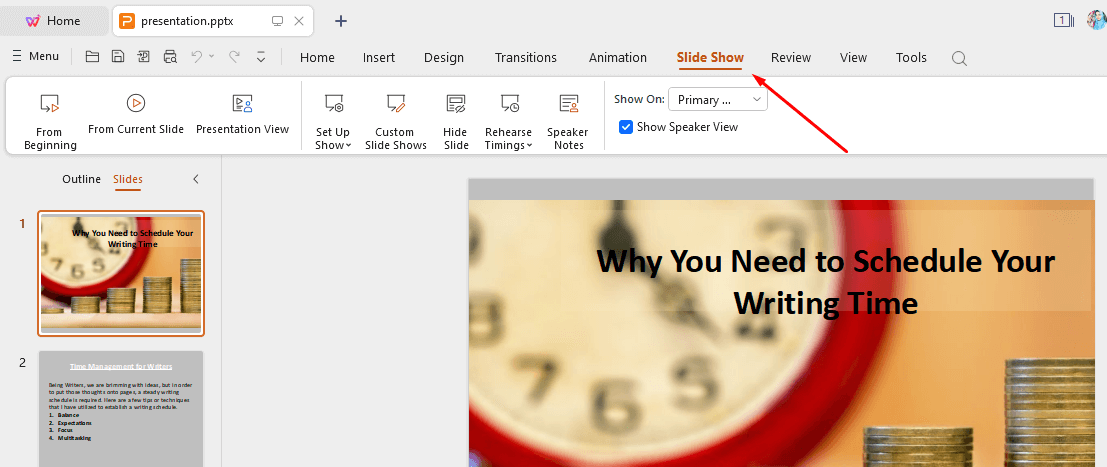Screen dimensions: 1107x467
Task: Switch to the Insert tab
Action: point(378,58)
